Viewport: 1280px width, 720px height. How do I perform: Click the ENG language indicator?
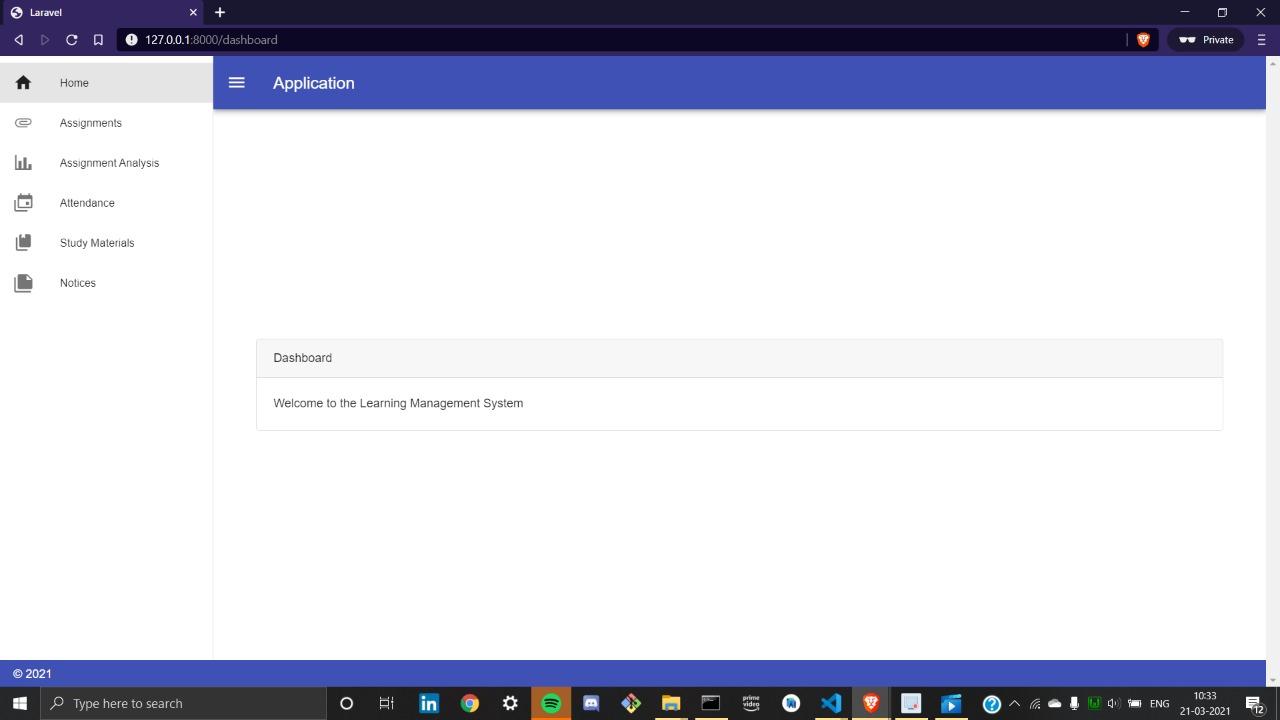[x=1160, y=703]
